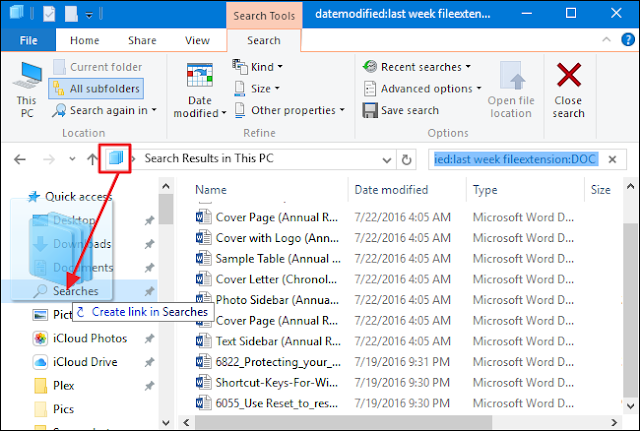Screen dimensions: 640x431
Task: Open the Size filter dropdown
Action: pyautogui.click(x=257, y=89)
